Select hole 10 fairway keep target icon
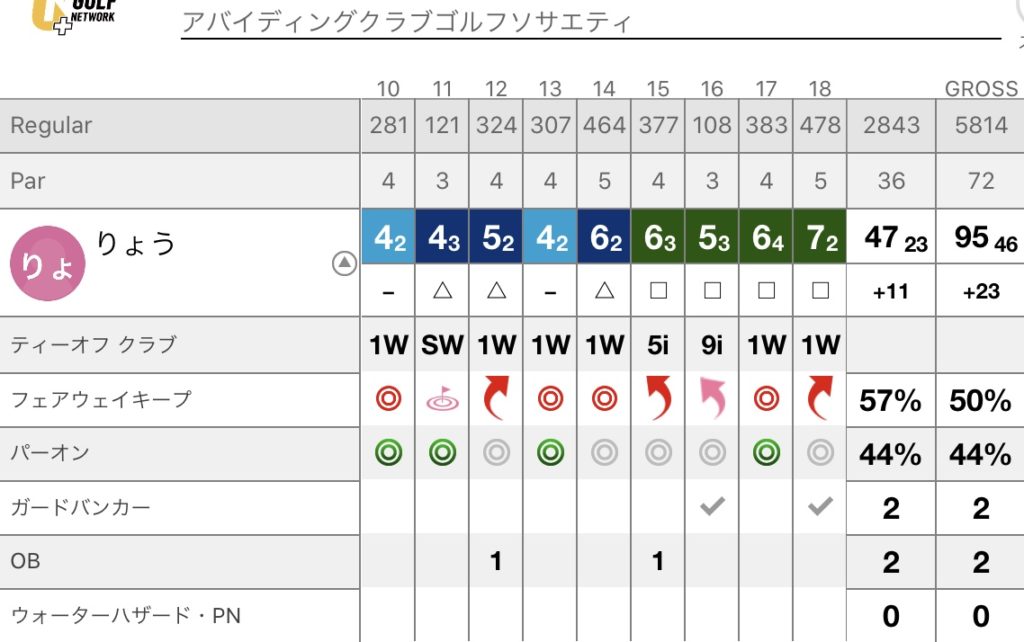This screenshot has width=1024, height=642. tap(389, 398)
